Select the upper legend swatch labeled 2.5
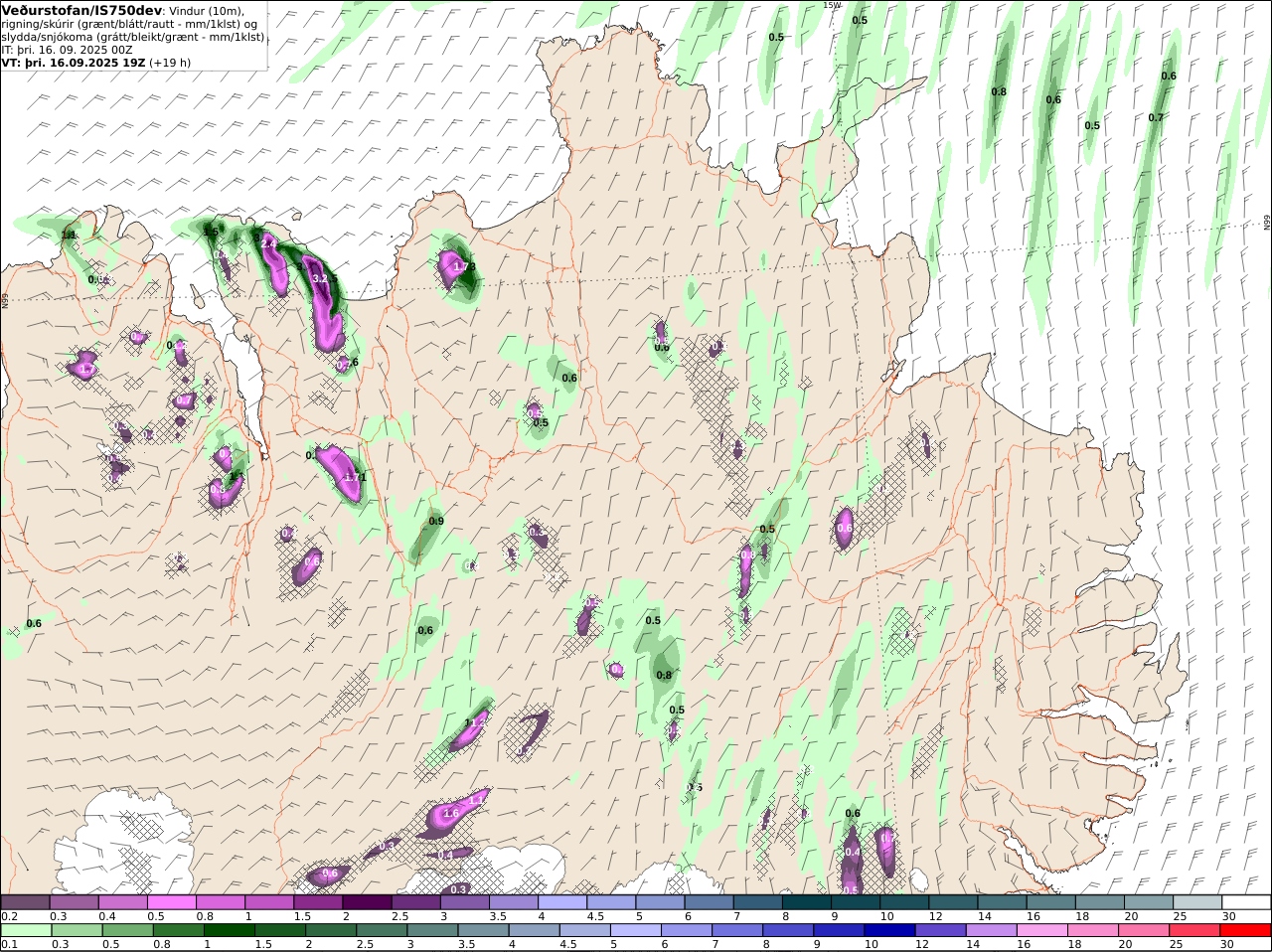This screenshot has height=952, width=1272. [x=414, y=901]
